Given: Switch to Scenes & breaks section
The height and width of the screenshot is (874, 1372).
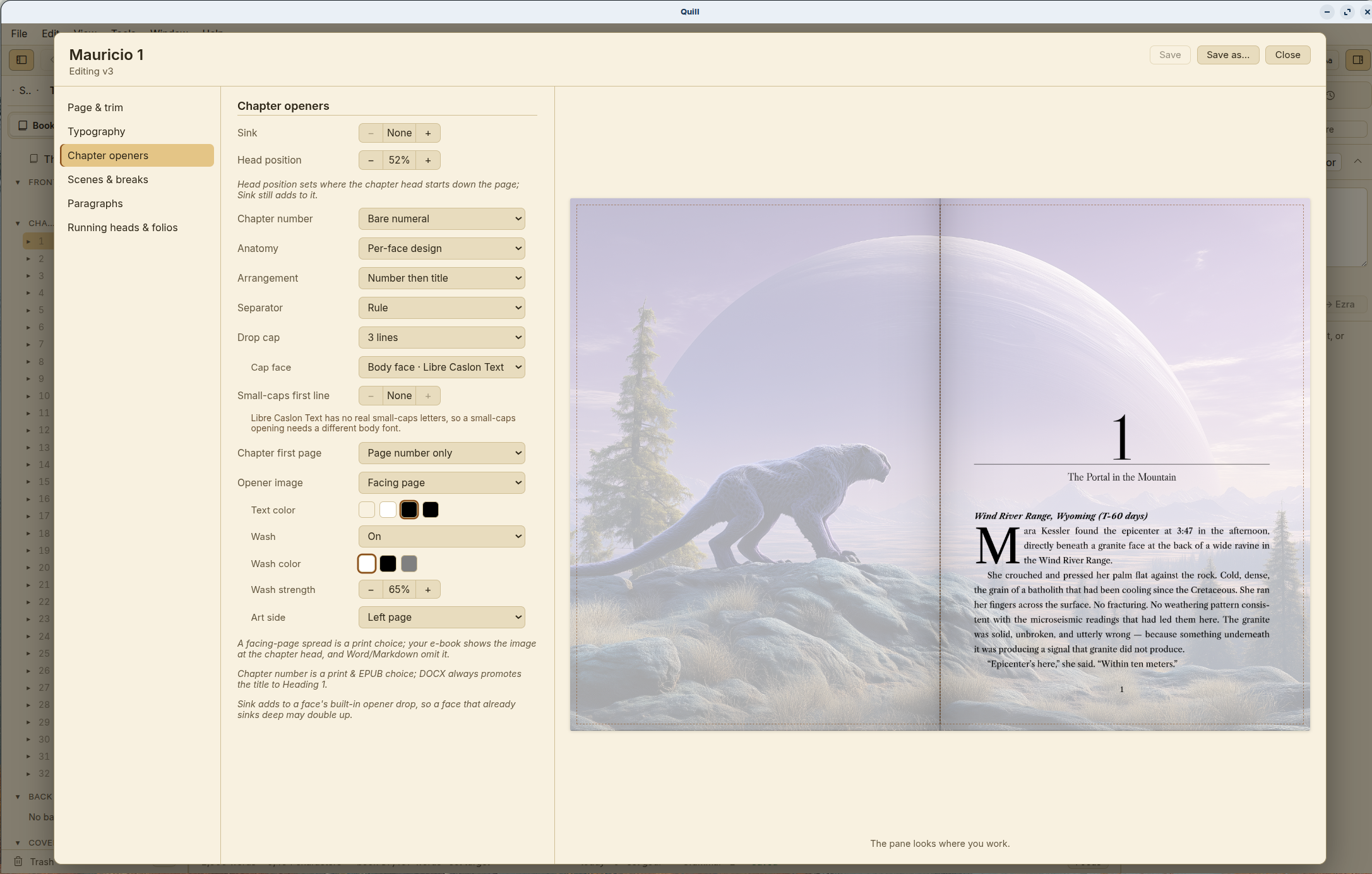Looking at the screenshot, I should point(137,180).
